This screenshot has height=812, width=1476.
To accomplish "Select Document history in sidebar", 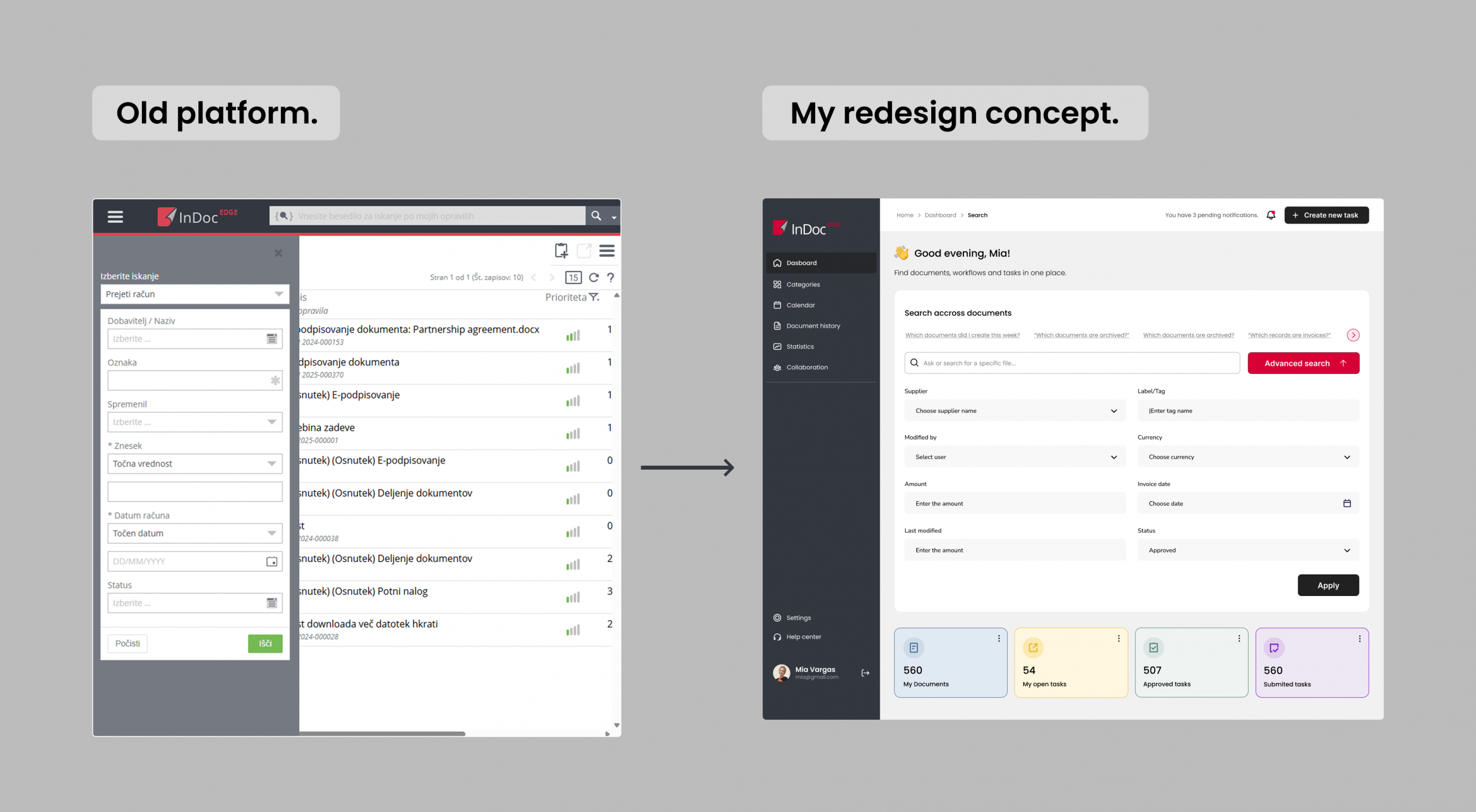I will coord(812,326).
